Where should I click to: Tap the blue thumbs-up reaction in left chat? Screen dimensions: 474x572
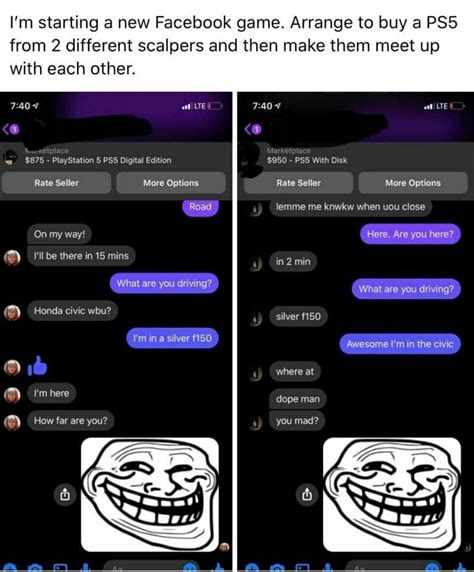[x=38, y=366]
